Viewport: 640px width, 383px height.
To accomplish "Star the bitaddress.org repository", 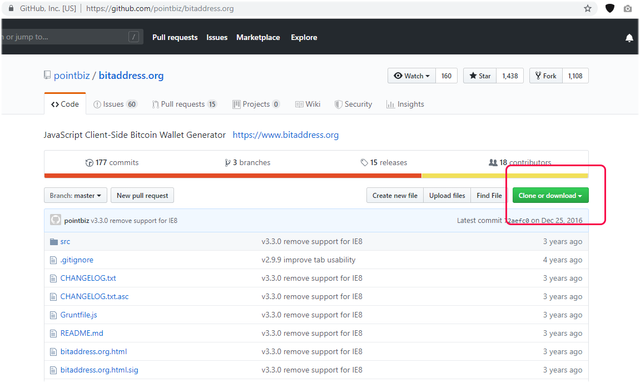I will pos(480,76).
